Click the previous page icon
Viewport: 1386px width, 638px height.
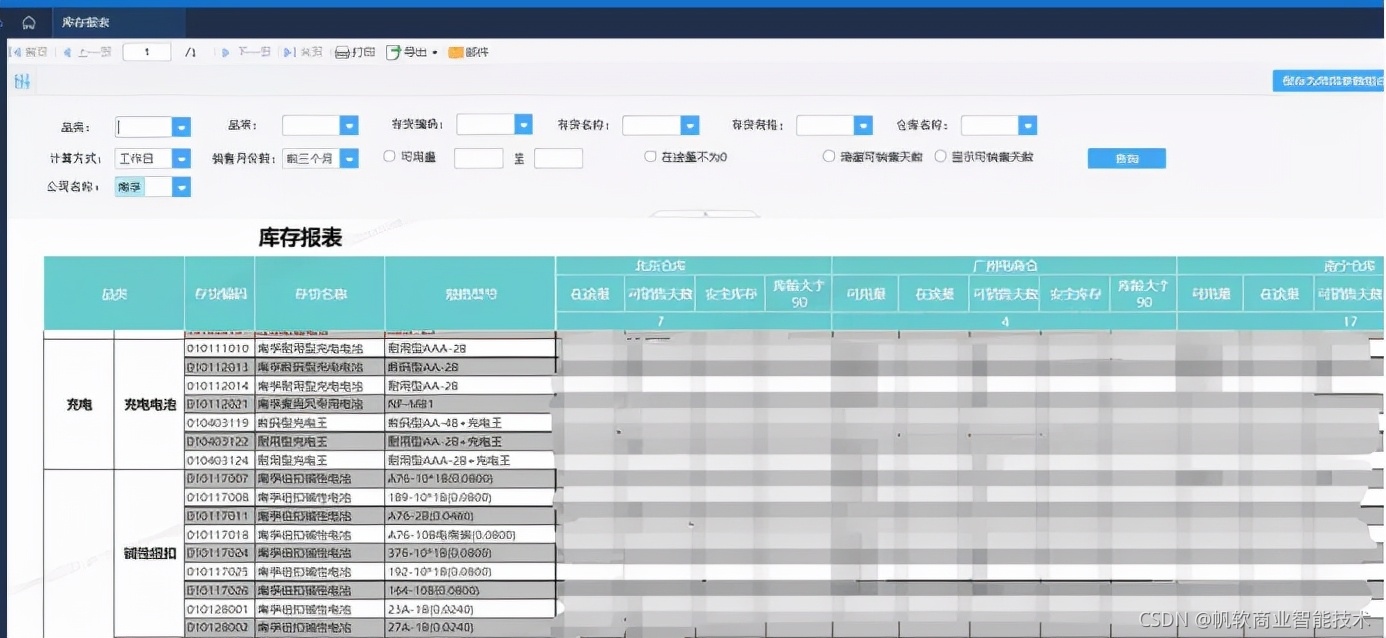coord(66,52)
